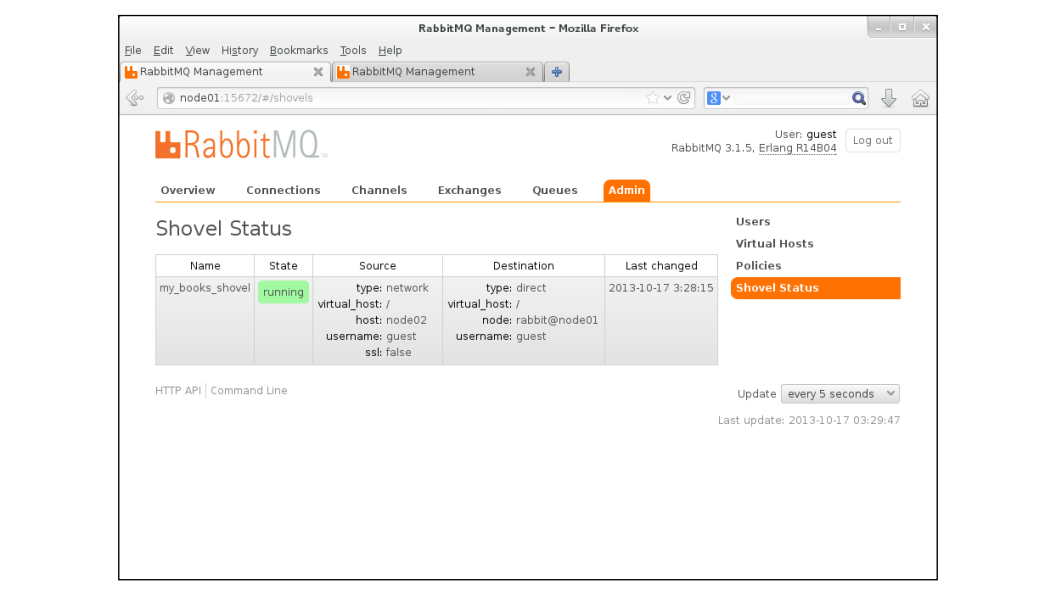This screenshot has width=1050, height=595.
Task: Open the View menu
Action: [x=197, y=50]
